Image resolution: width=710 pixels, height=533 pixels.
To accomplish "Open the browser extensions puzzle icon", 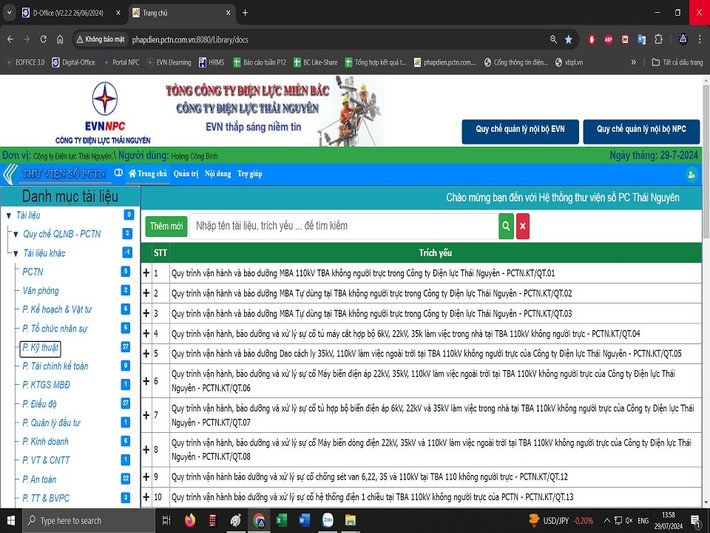I will (658, 40).
